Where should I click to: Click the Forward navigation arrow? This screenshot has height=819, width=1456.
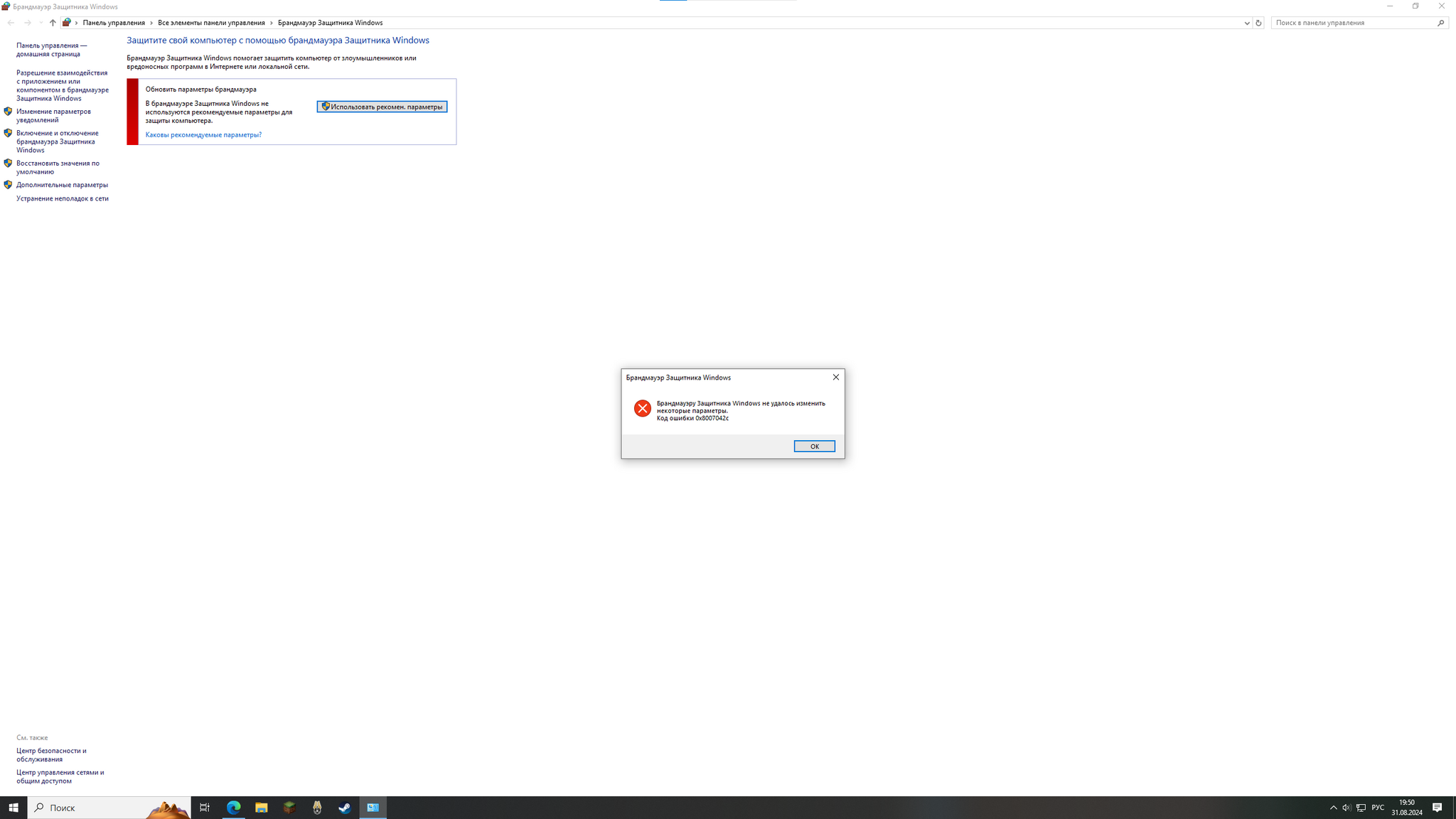click(27, 23)
